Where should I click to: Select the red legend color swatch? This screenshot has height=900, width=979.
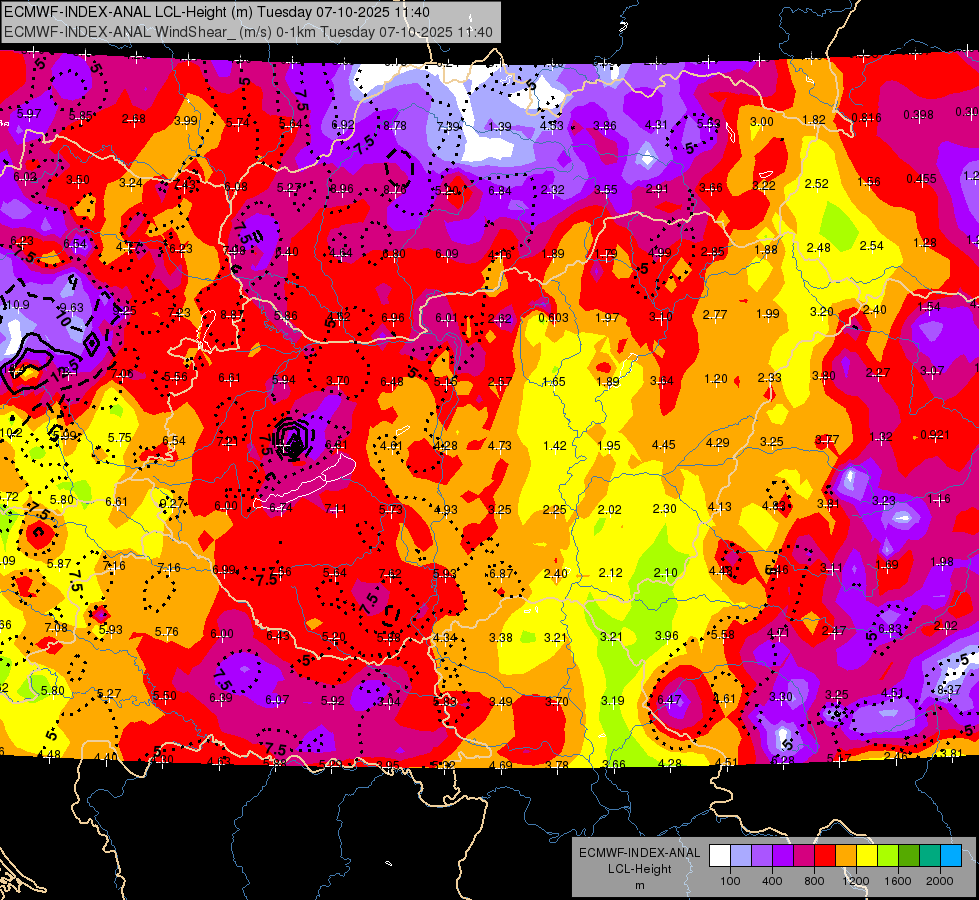825,856
